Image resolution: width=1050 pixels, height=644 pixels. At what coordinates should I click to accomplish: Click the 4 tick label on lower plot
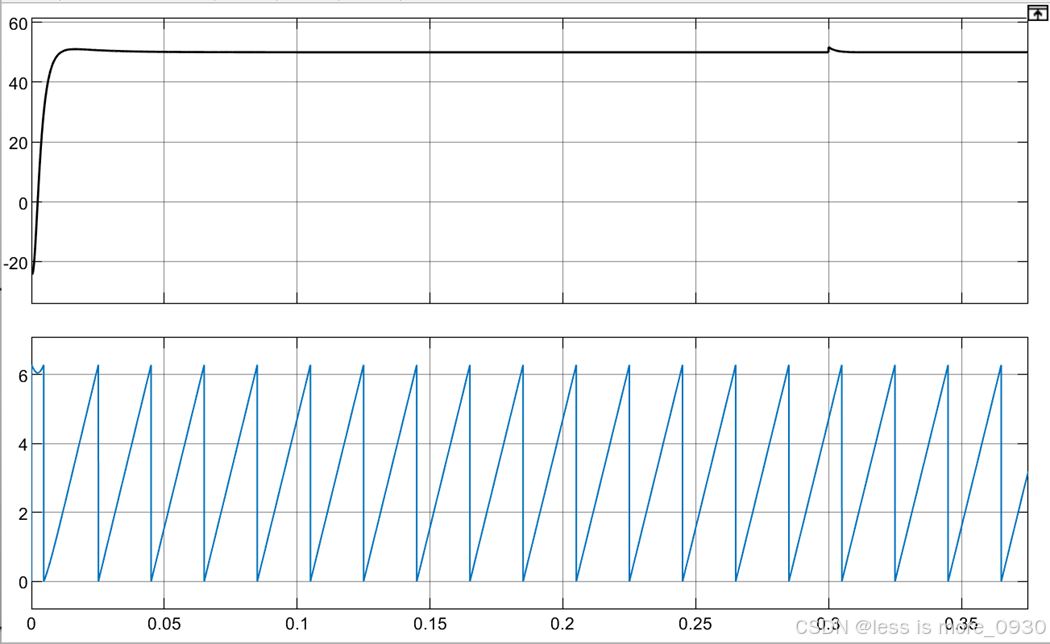click(23, 445)
